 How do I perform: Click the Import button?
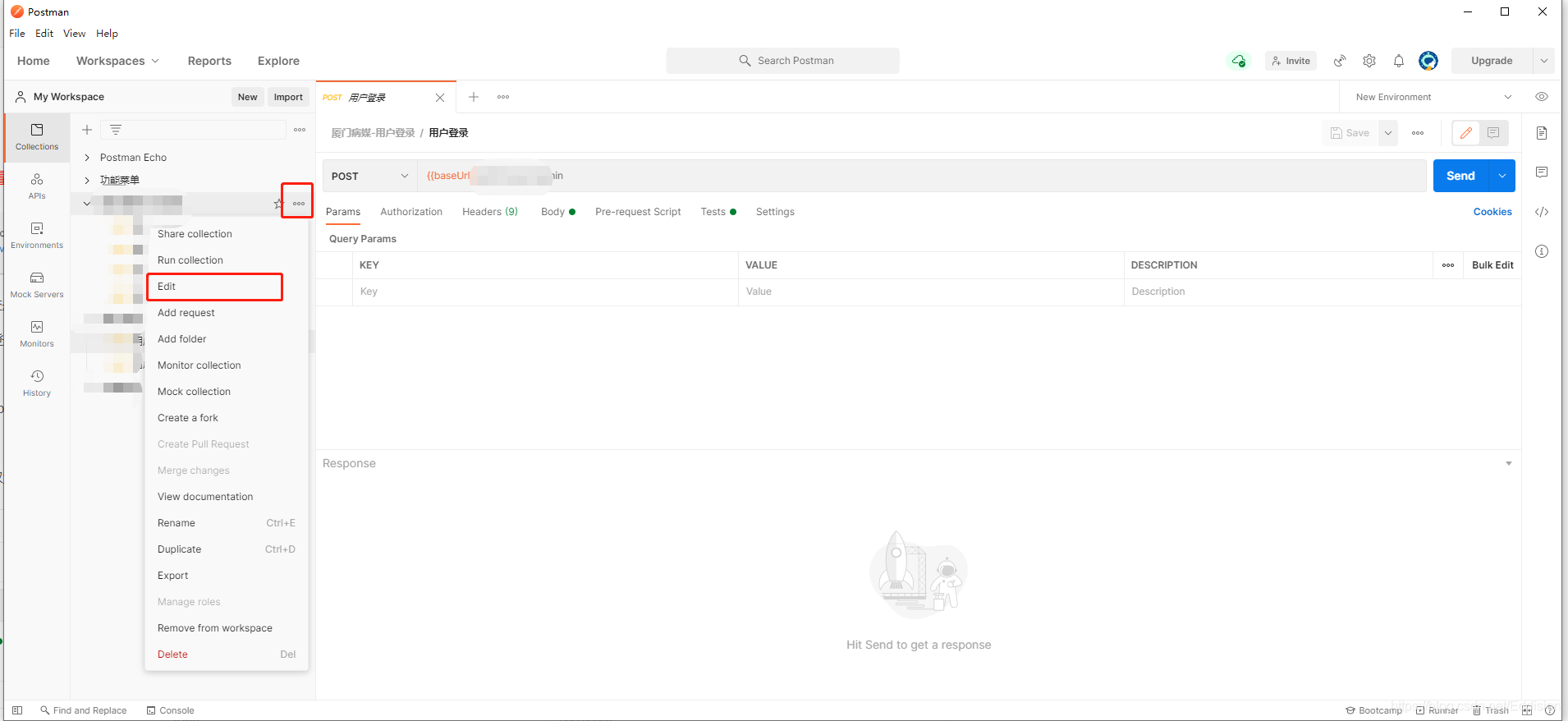(288, 97)
